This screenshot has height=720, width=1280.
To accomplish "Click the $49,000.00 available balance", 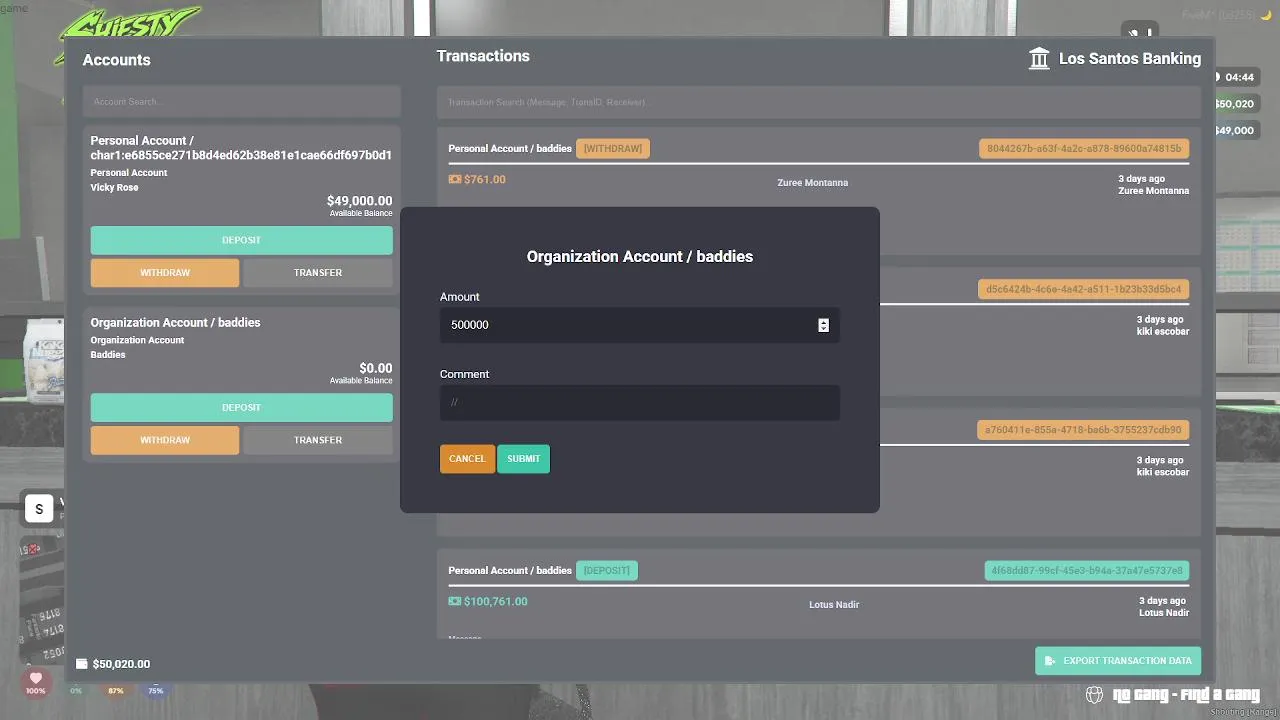I will (359, 201).
